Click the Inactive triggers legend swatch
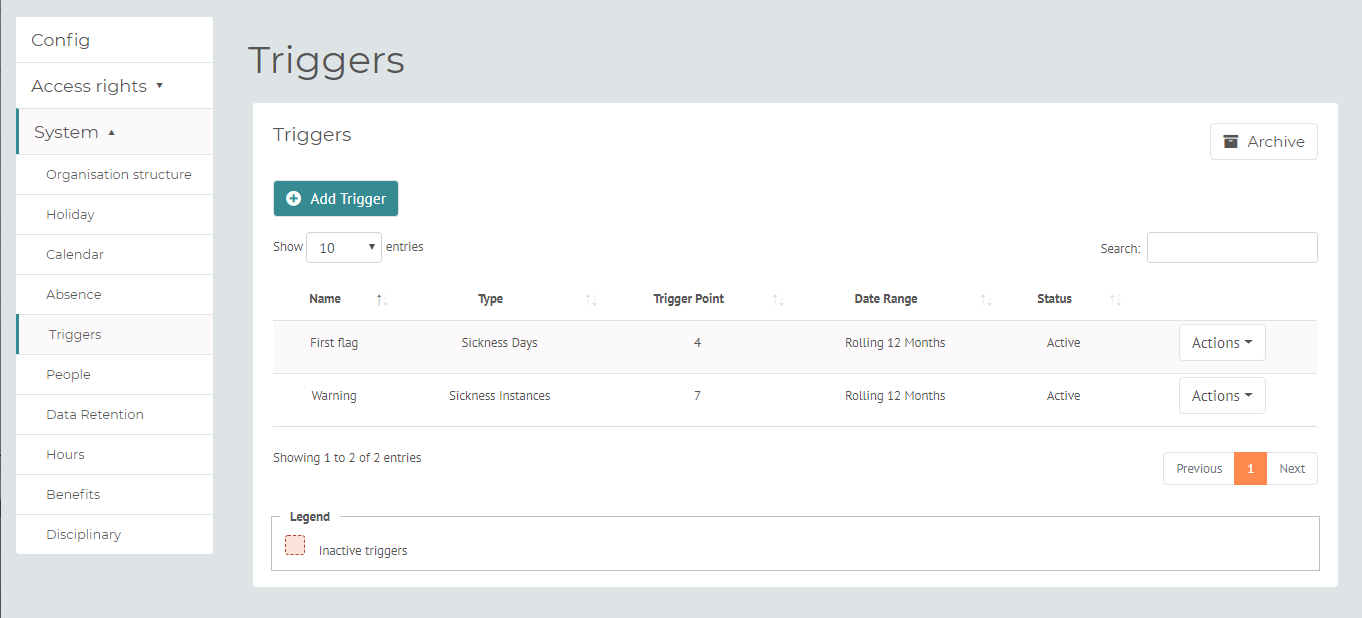This screenshot has width=1362, height=618. (295, 545)
